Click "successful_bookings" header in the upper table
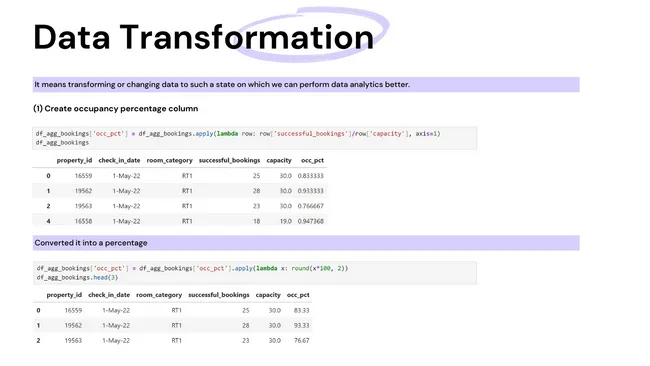650x366 pixels. (x=229, y=160)
